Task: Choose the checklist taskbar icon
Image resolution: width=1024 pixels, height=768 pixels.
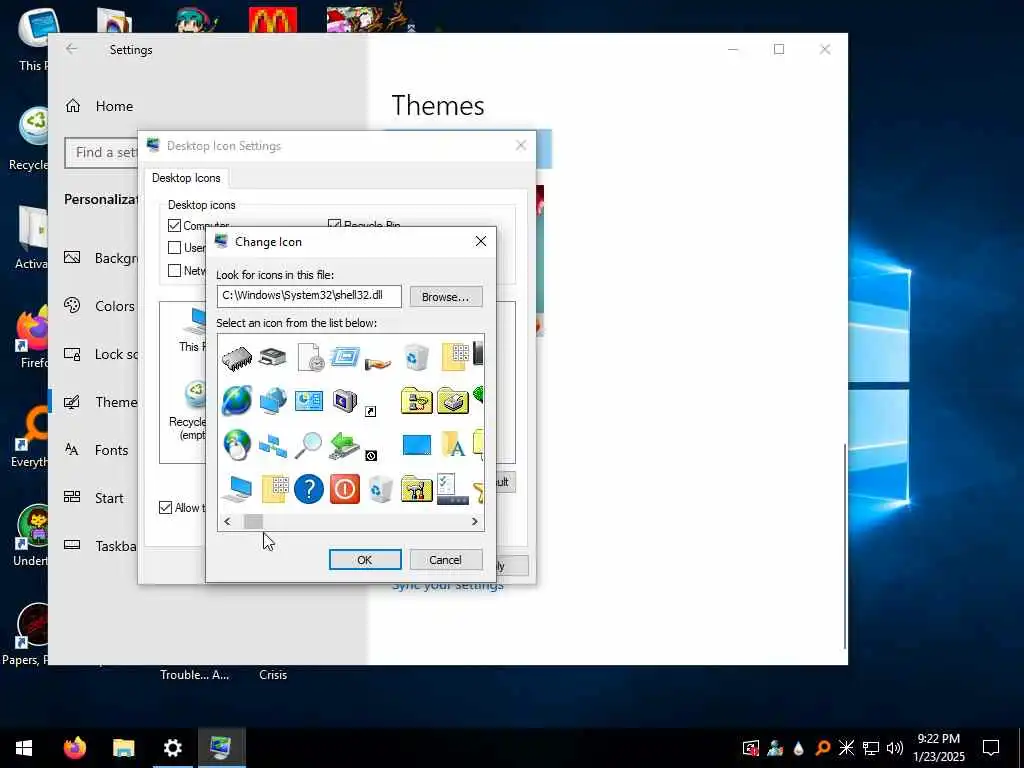Action: (453, 489)
